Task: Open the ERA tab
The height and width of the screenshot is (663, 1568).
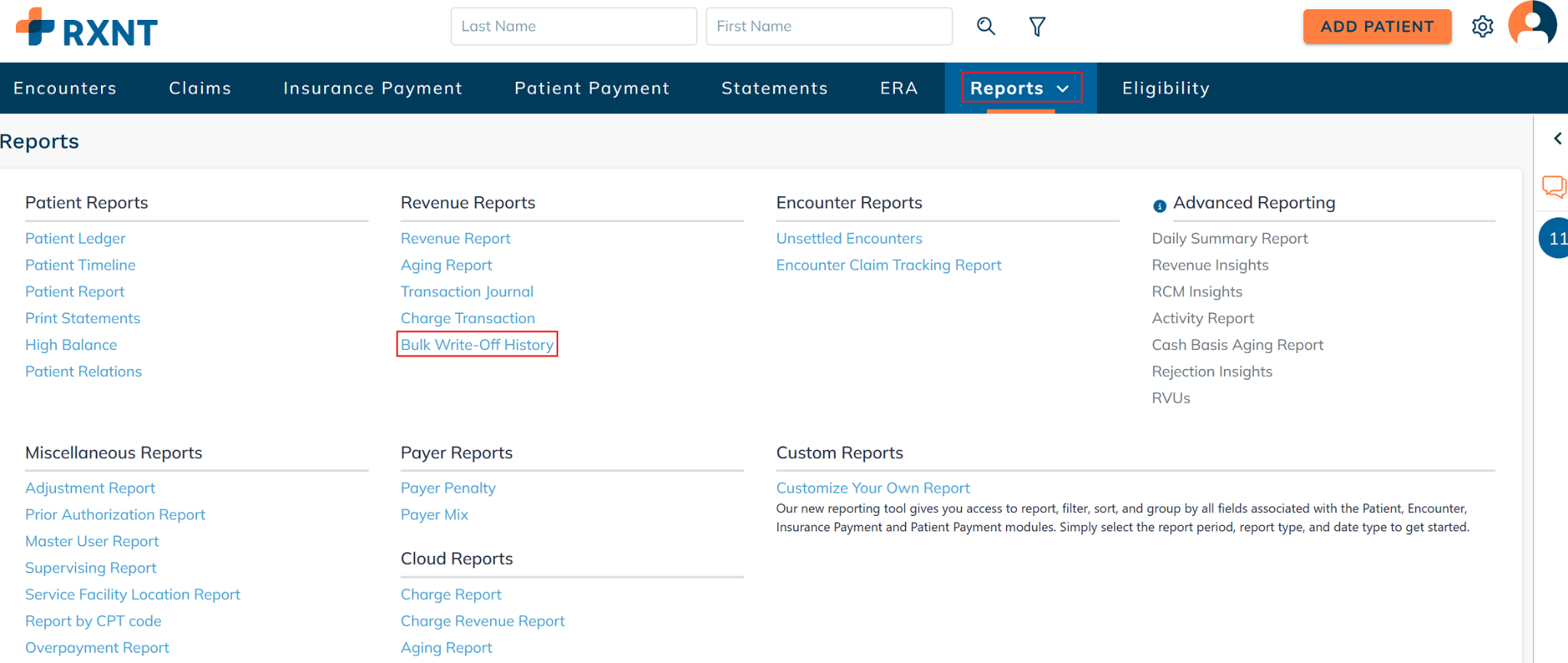Action: point(899,88)
